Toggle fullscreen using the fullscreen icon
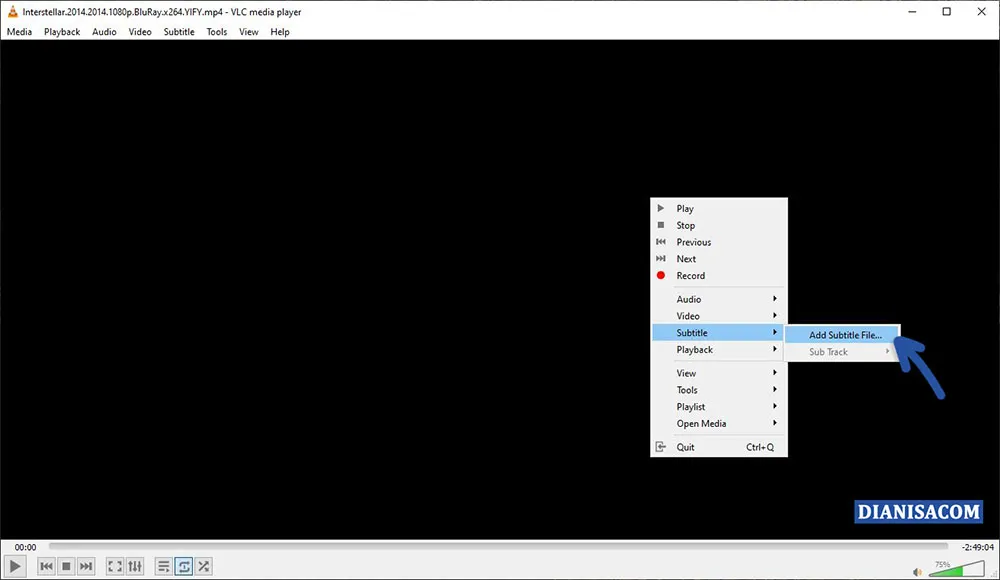Image resolution: width=1000 pixels, height=580 pixels. (114, 566)
